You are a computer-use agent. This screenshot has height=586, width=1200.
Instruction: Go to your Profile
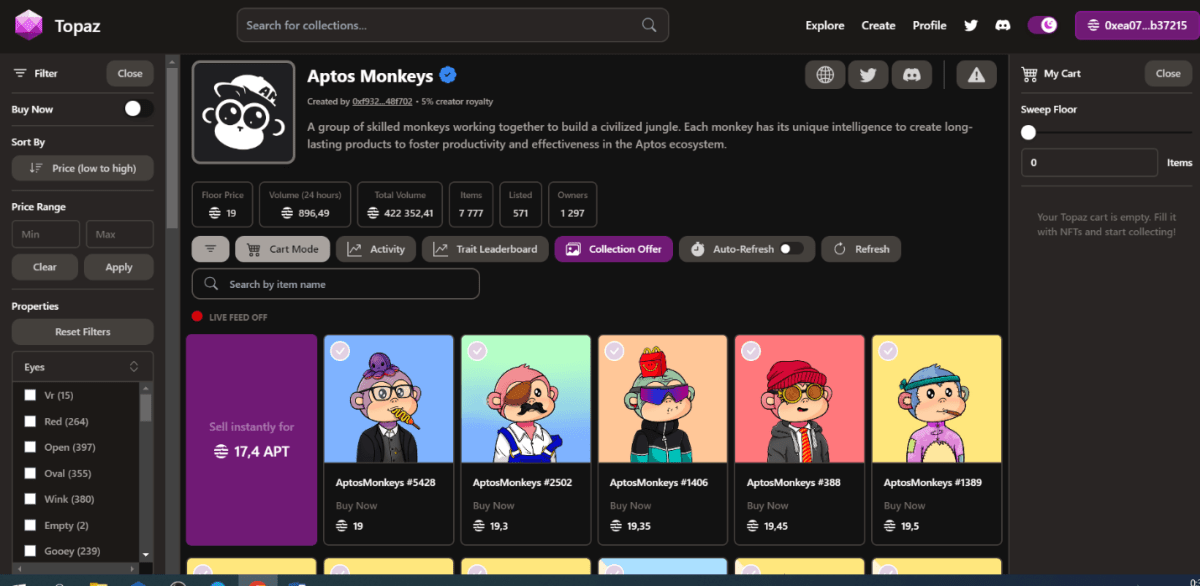coord(929,25)
